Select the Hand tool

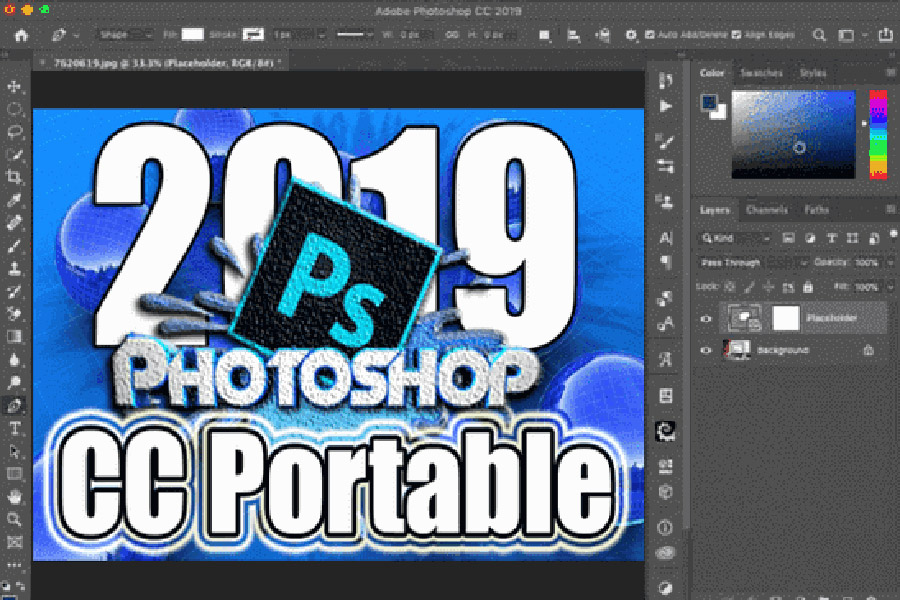coord(14,497)
